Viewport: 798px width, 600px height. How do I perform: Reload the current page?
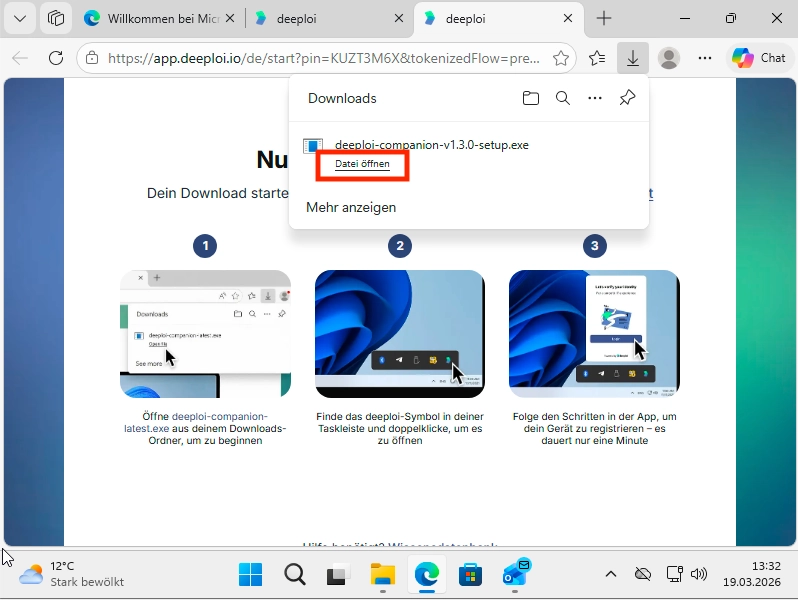56,58
